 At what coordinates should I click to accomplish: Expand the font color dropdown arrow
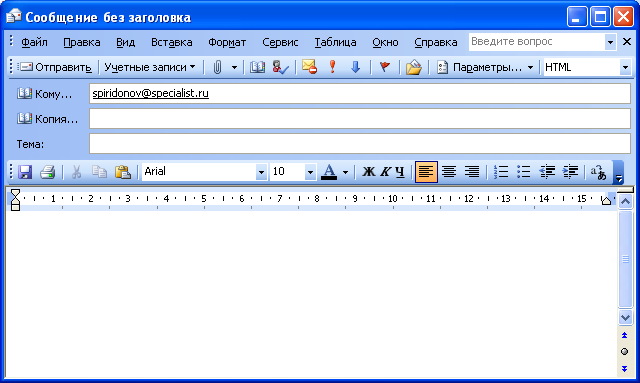pyautogui.click(x=345, y=172)
